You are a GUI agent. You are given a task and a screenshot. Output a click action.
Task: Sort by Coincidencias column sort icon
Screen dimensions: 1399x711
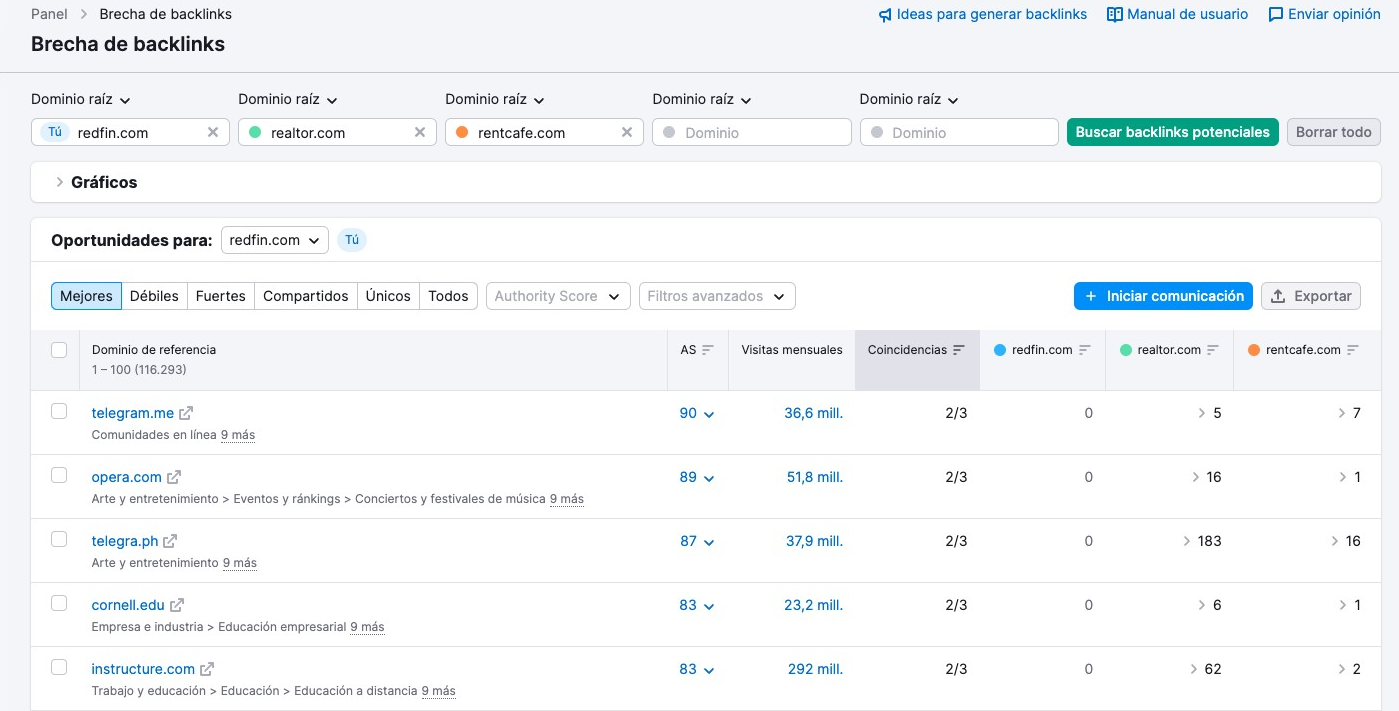[959, 350]
